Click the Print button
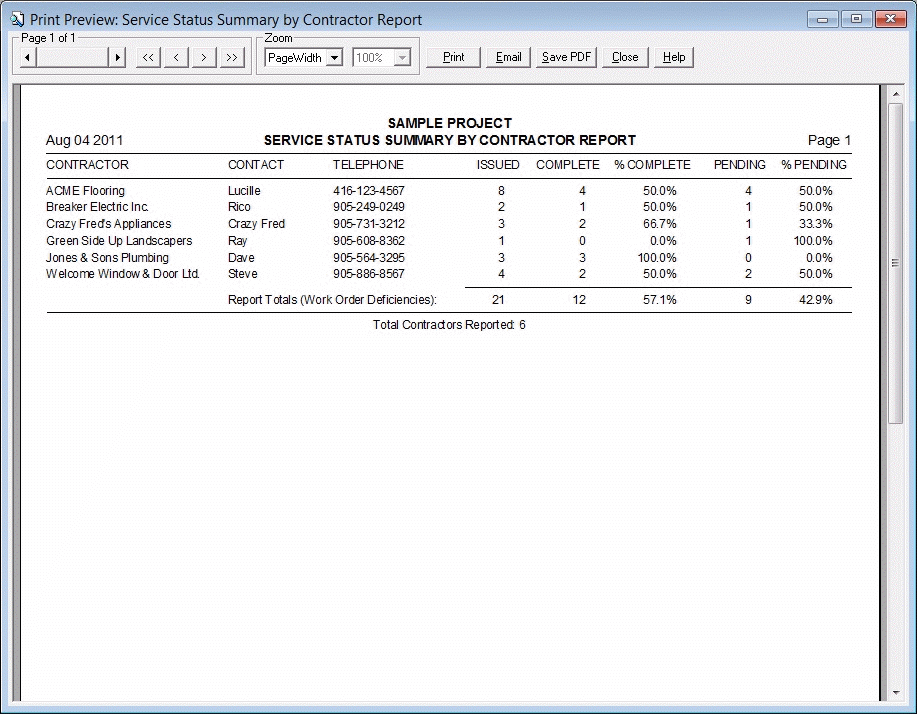The image size is (917, 714). pos(453,57)
